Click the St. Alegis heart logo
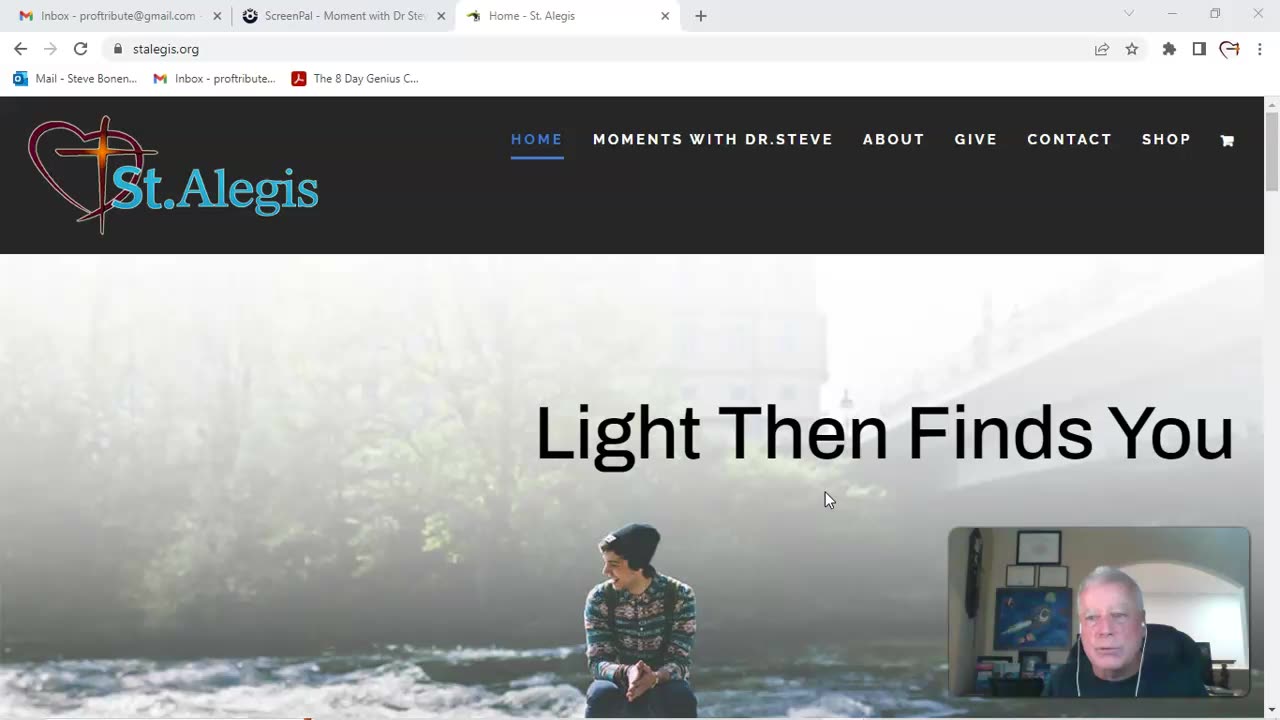Image resolution: width=1280 pixels, height=720 pixels. pyautogui.click(x=173, y=175)
